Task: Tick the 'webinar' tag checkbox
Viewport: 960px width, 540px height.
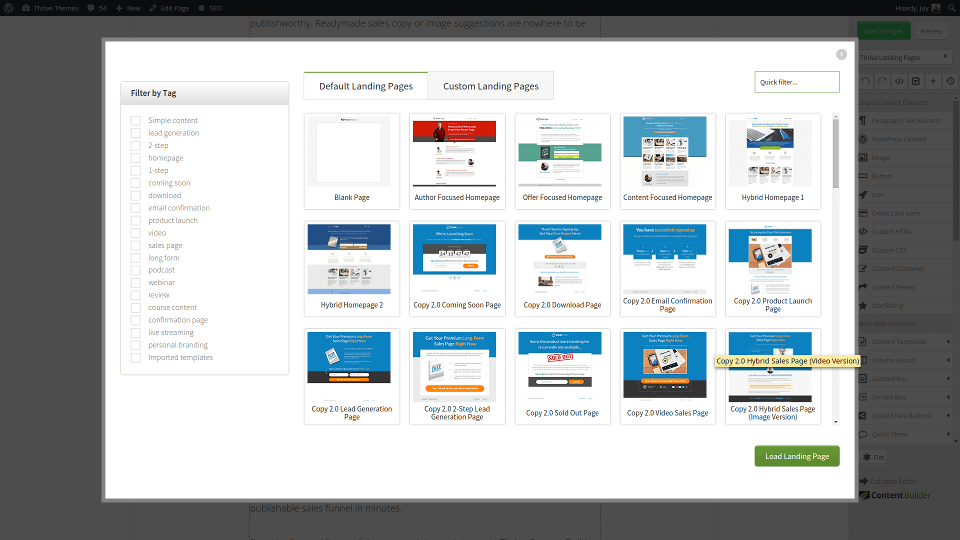Action: [135, 283]
